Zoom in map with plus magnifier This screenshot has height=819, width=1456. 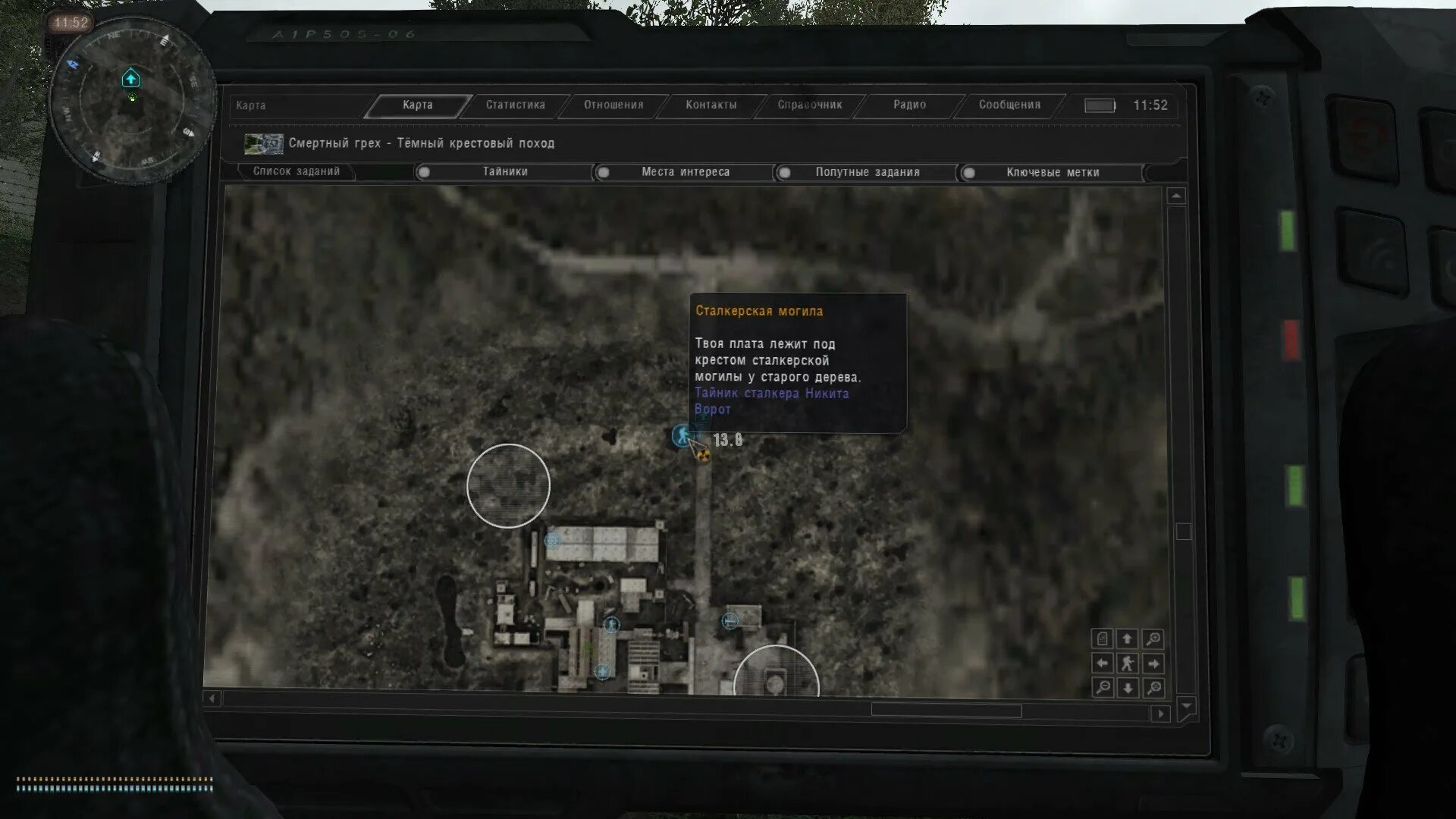tap(1153, 639)
